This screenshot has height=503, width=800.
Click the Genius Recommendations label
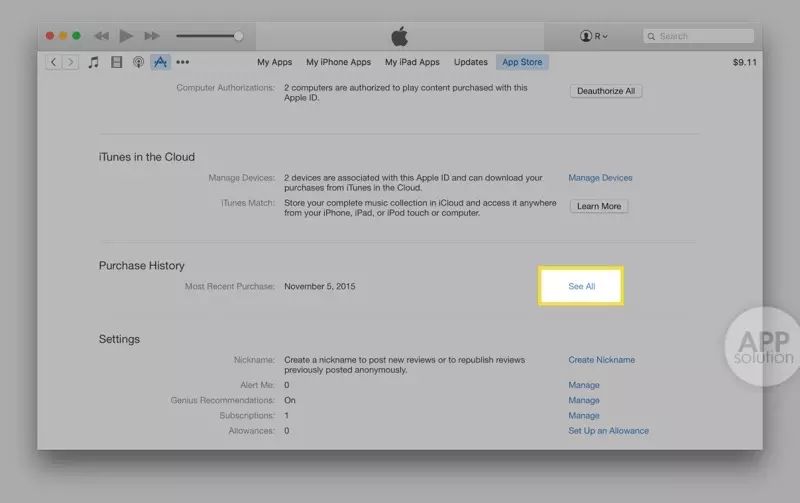click(222, 400)
